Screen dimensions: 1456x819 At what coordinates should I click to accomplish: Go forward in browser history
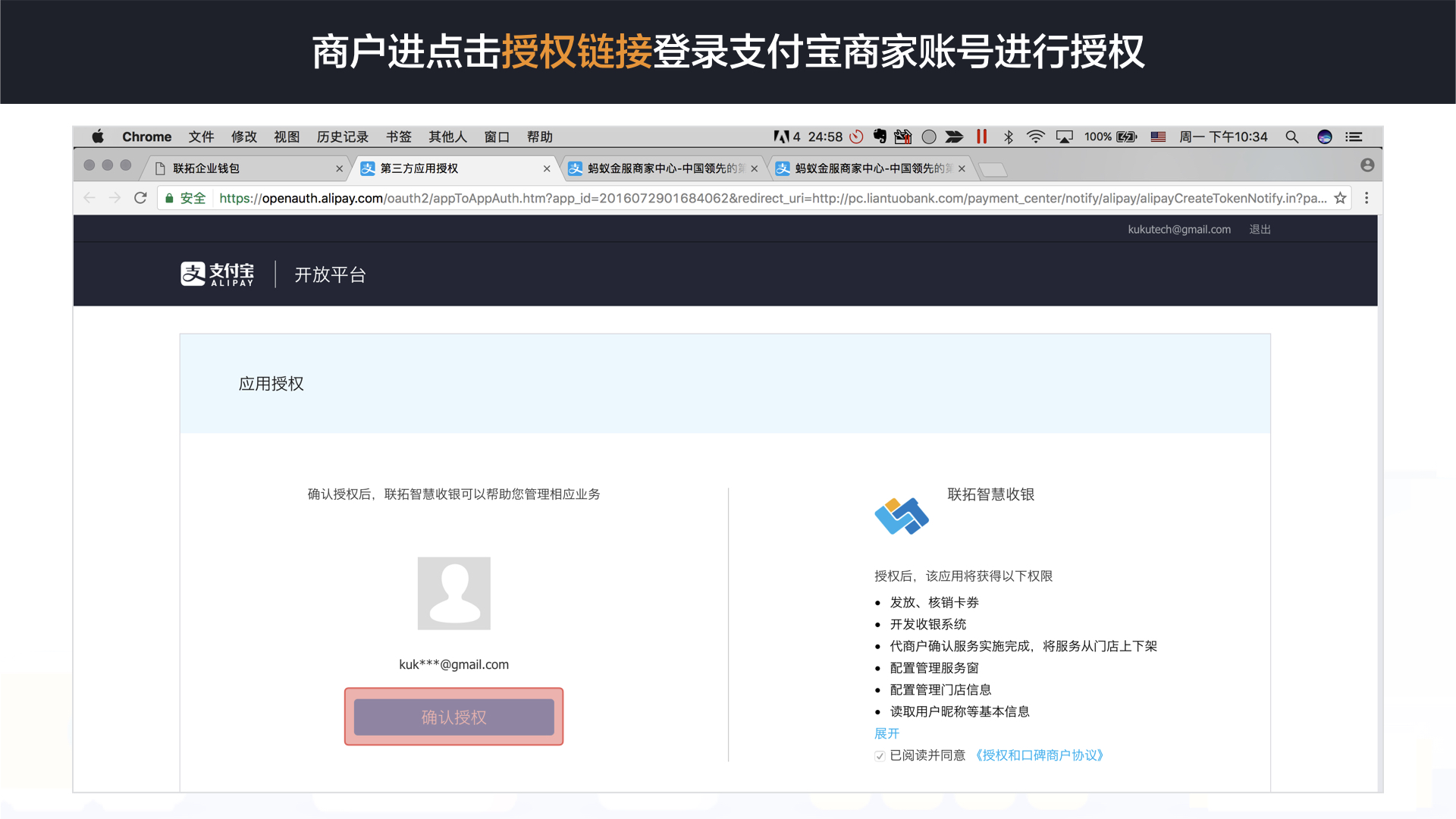115,198
